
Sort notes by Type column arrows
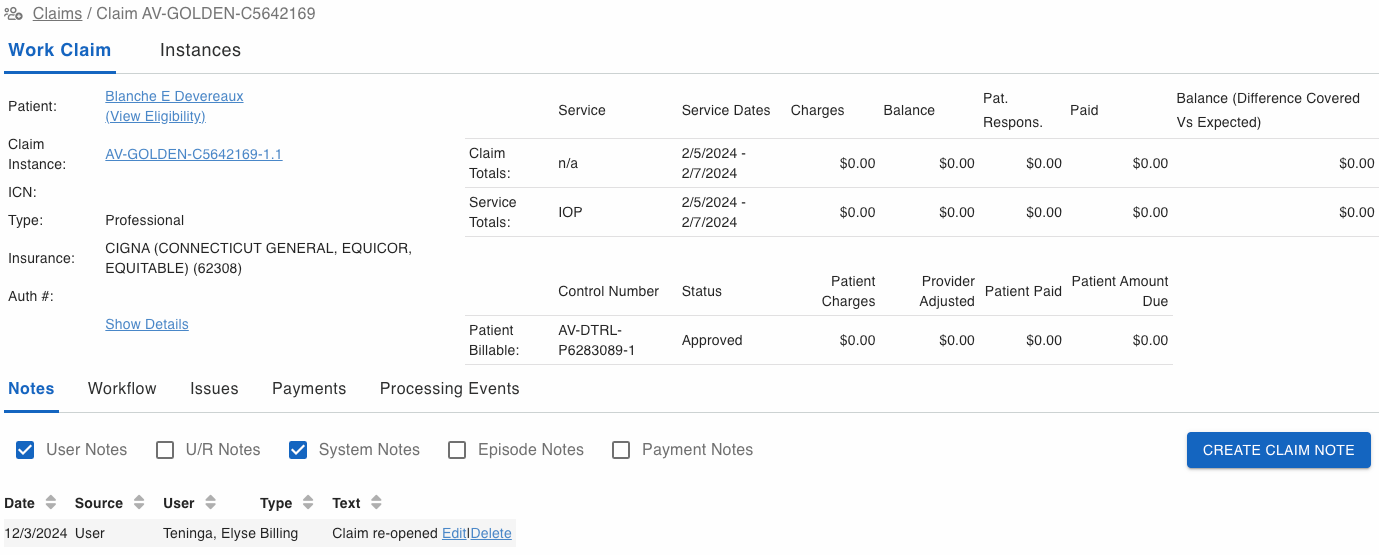tap(308, 503)
